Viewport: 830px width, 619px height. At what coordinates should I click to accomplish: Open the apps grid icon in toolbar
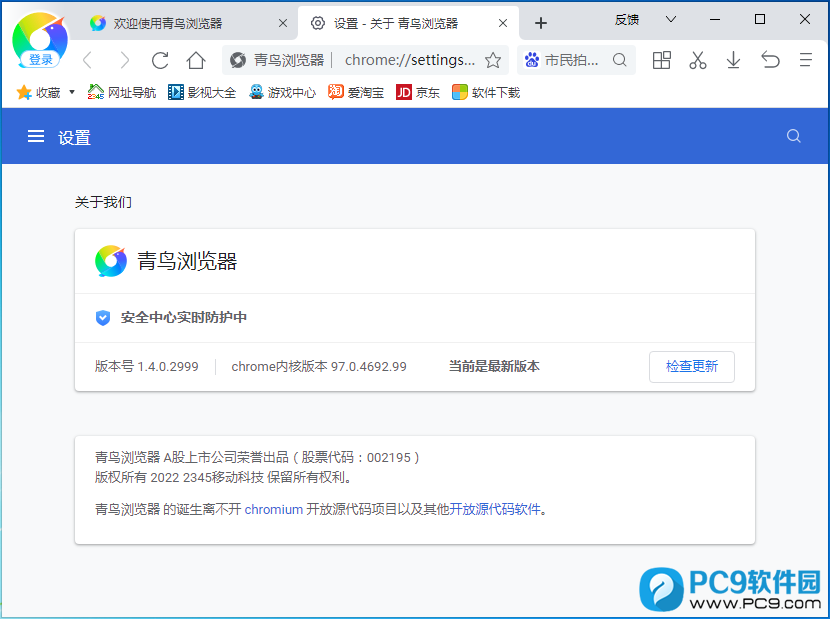click(x=661, y=60)
